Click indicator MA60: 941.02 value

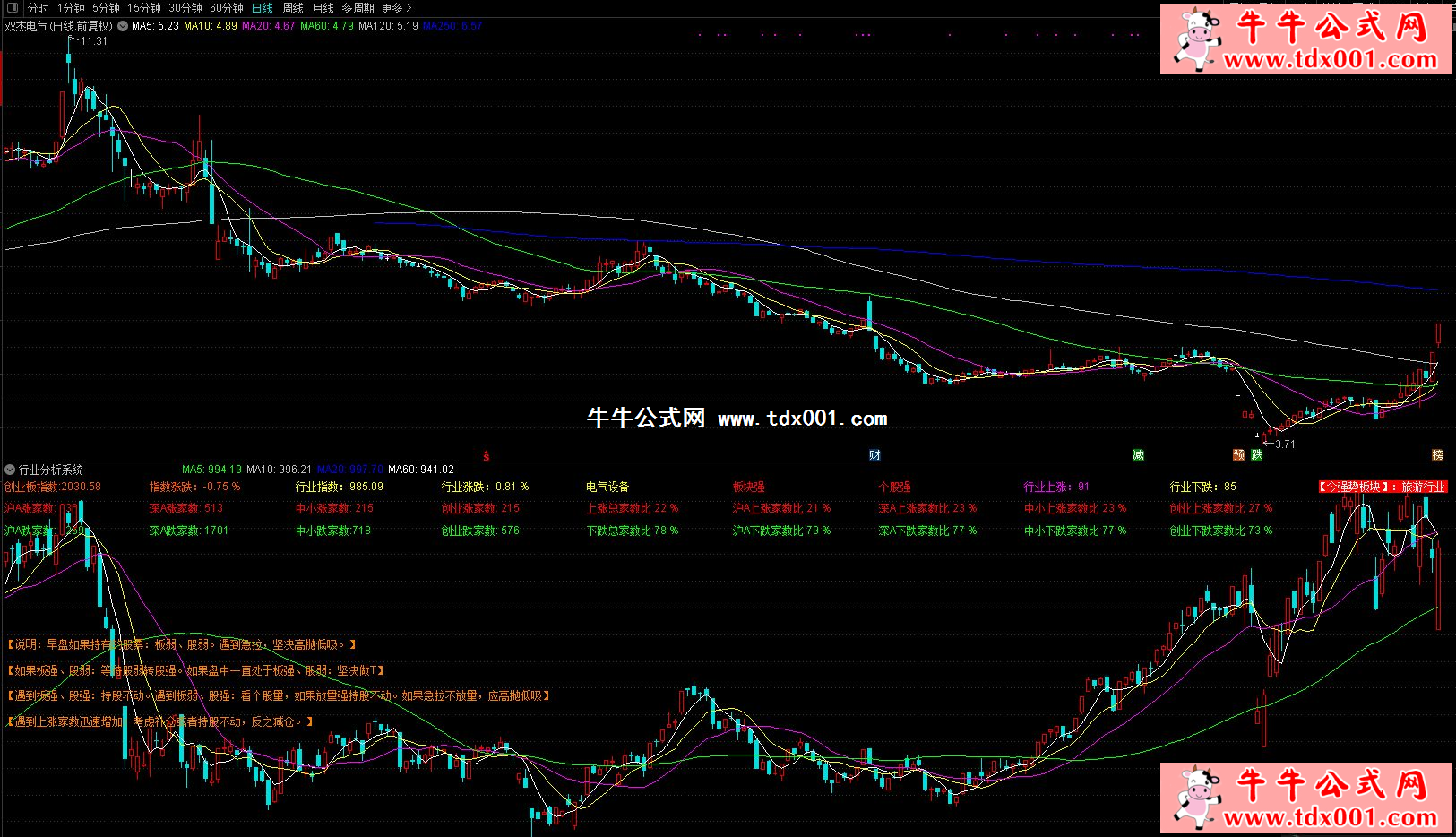click(x=421, y=470)
